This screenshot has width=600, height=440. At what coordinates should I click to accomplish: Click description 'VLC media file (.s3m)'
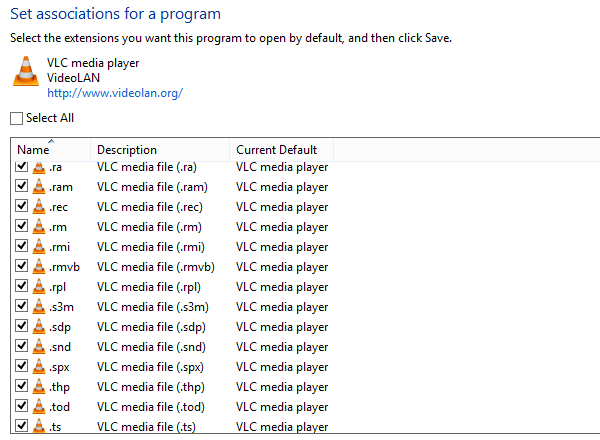point(153,307)
